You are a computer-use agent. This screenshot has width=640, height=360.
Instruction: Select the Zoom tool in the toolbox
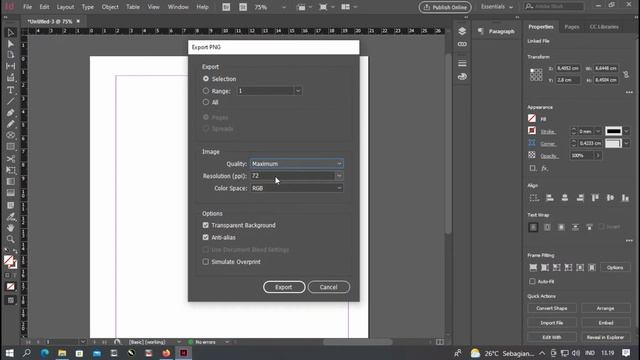pyautogui.click(x=11, y=239)
